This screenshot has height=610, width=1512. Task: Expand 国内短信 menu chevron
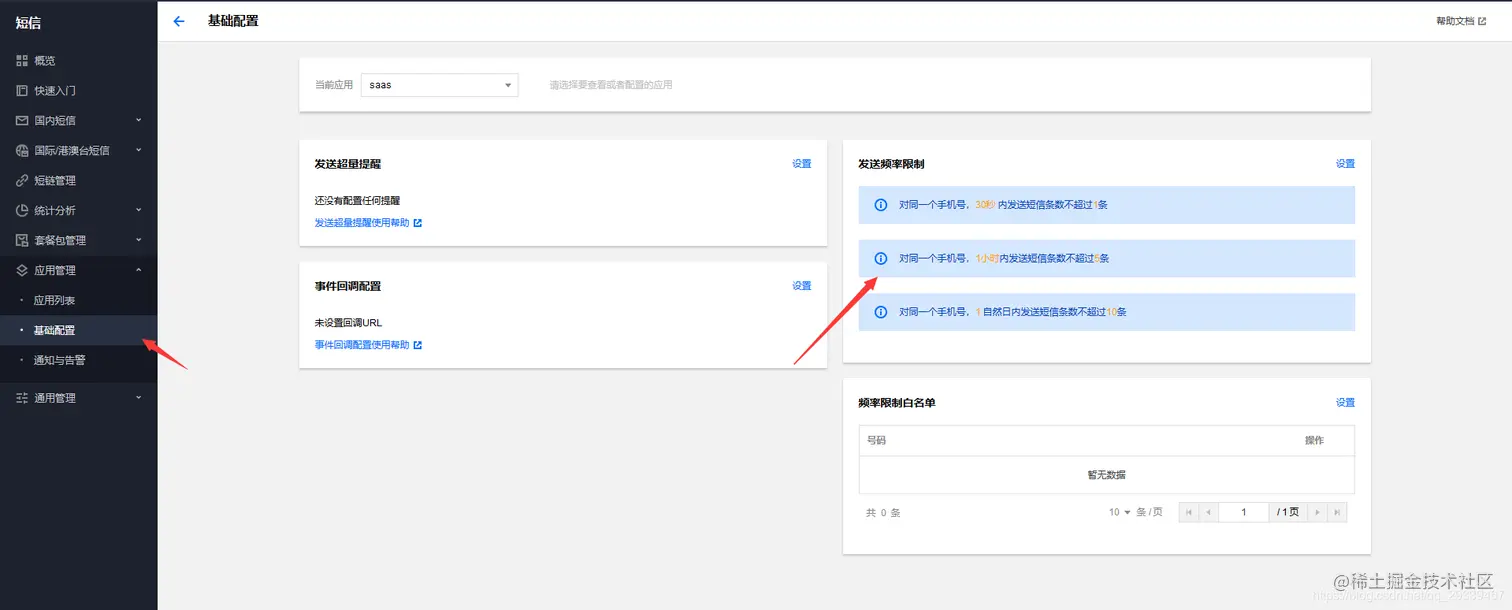click(x=139, y=120)
